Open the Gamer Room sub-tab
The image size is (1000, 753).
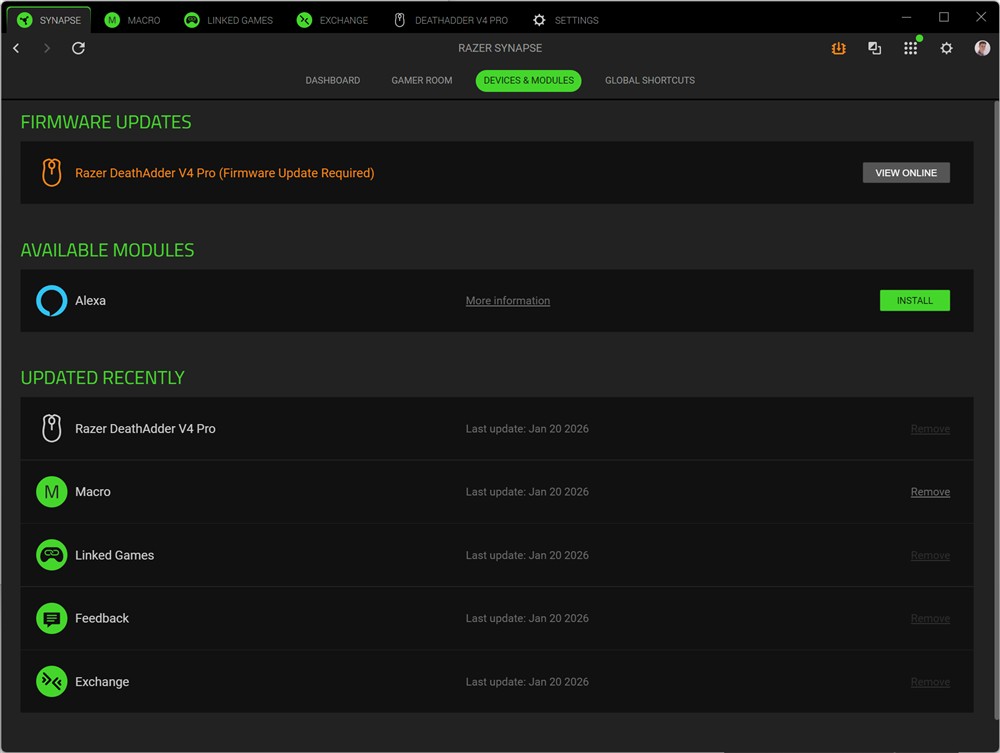[421, 80]
